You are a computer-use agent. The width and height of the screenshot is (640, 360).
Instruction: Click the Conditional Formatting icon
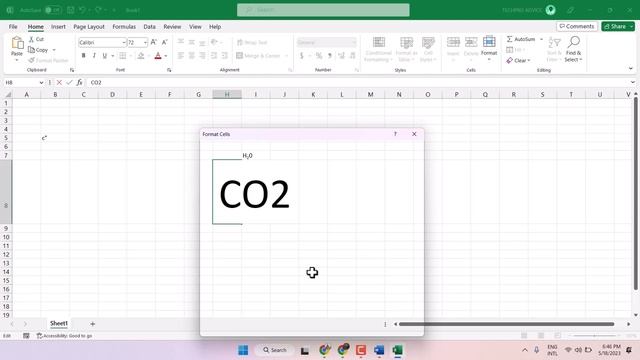pos(379,42)
